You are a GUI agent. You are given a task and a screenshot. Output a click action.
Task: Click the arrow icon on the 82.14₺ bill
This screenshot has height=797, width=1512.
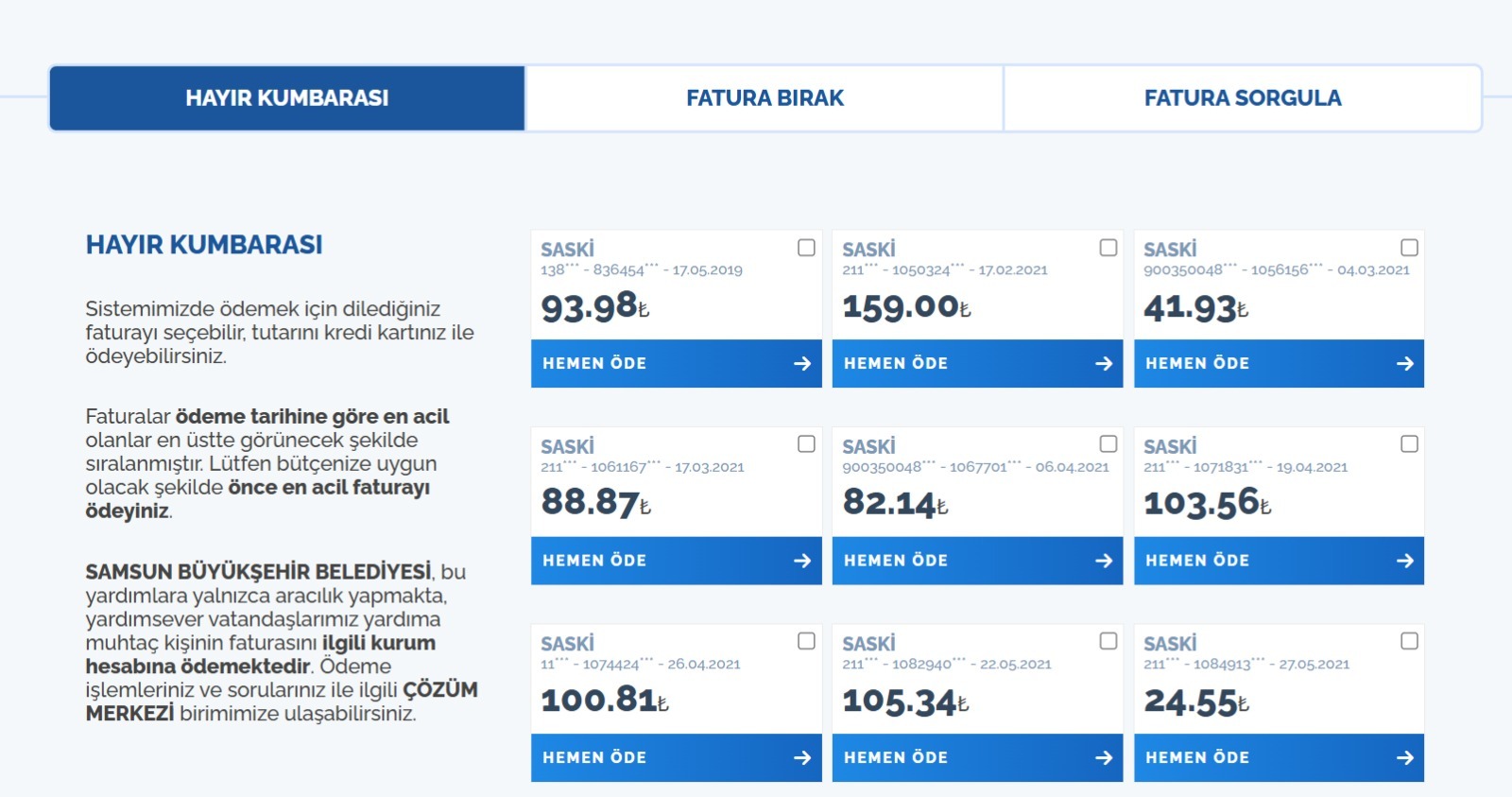coord(1104,561)
